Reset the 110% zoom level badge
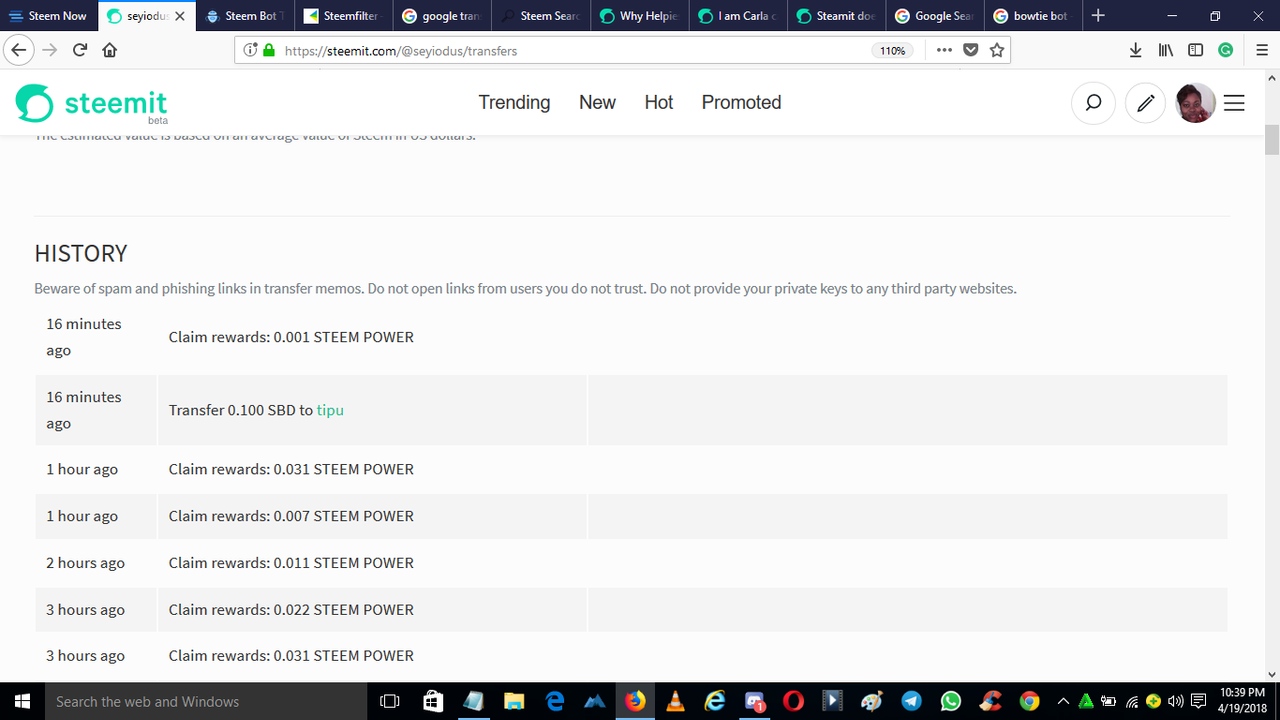The image size is (1280, 720). point(892,50)
